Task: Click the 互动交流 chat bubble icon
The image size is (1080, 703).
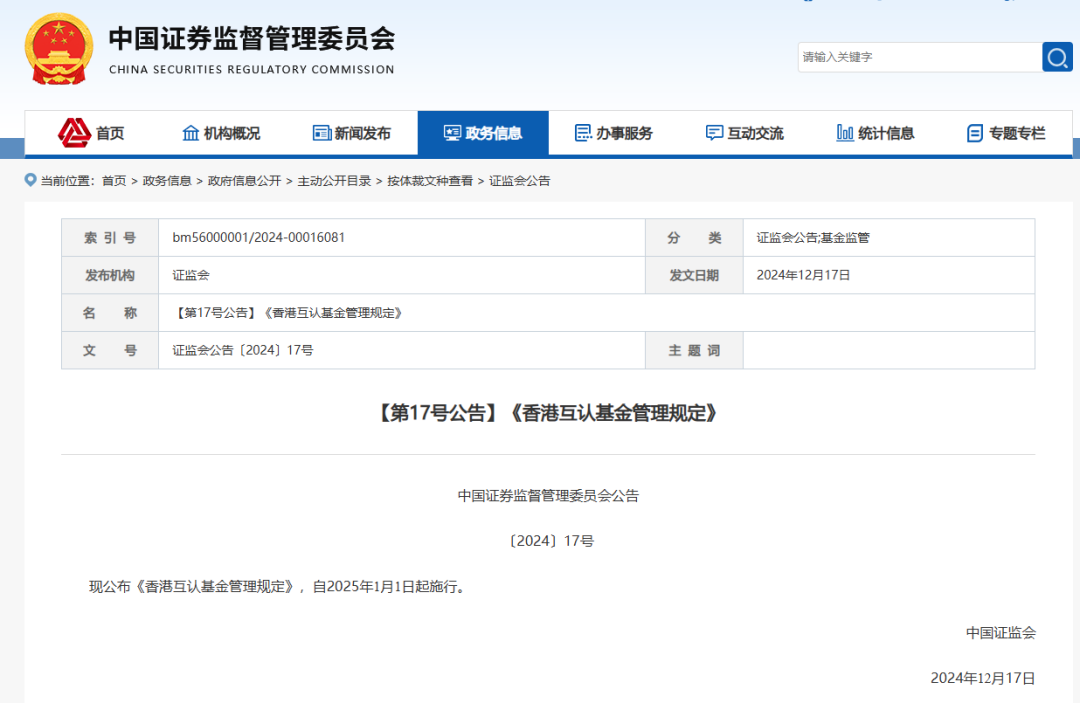Action: 714,133
